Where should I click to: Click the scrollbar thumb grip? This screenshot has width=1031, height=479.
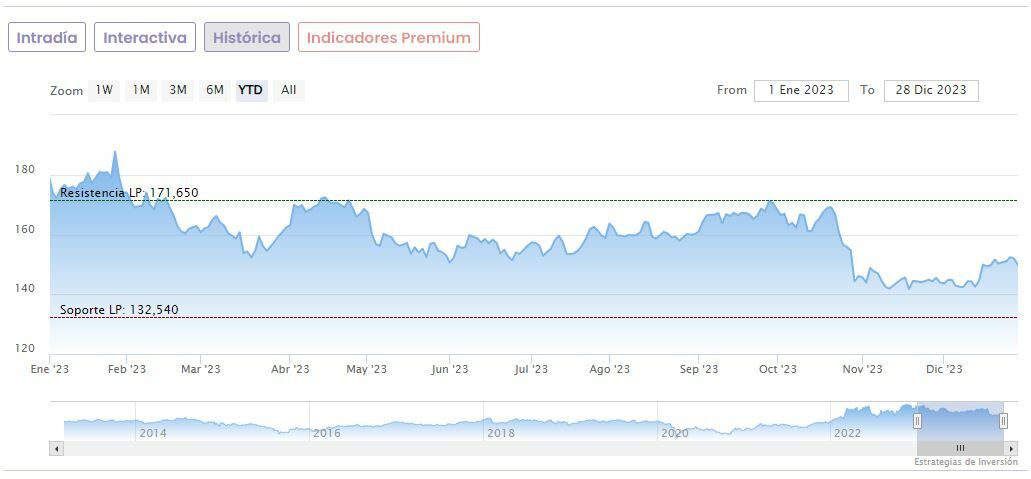[x=960, y=448]
